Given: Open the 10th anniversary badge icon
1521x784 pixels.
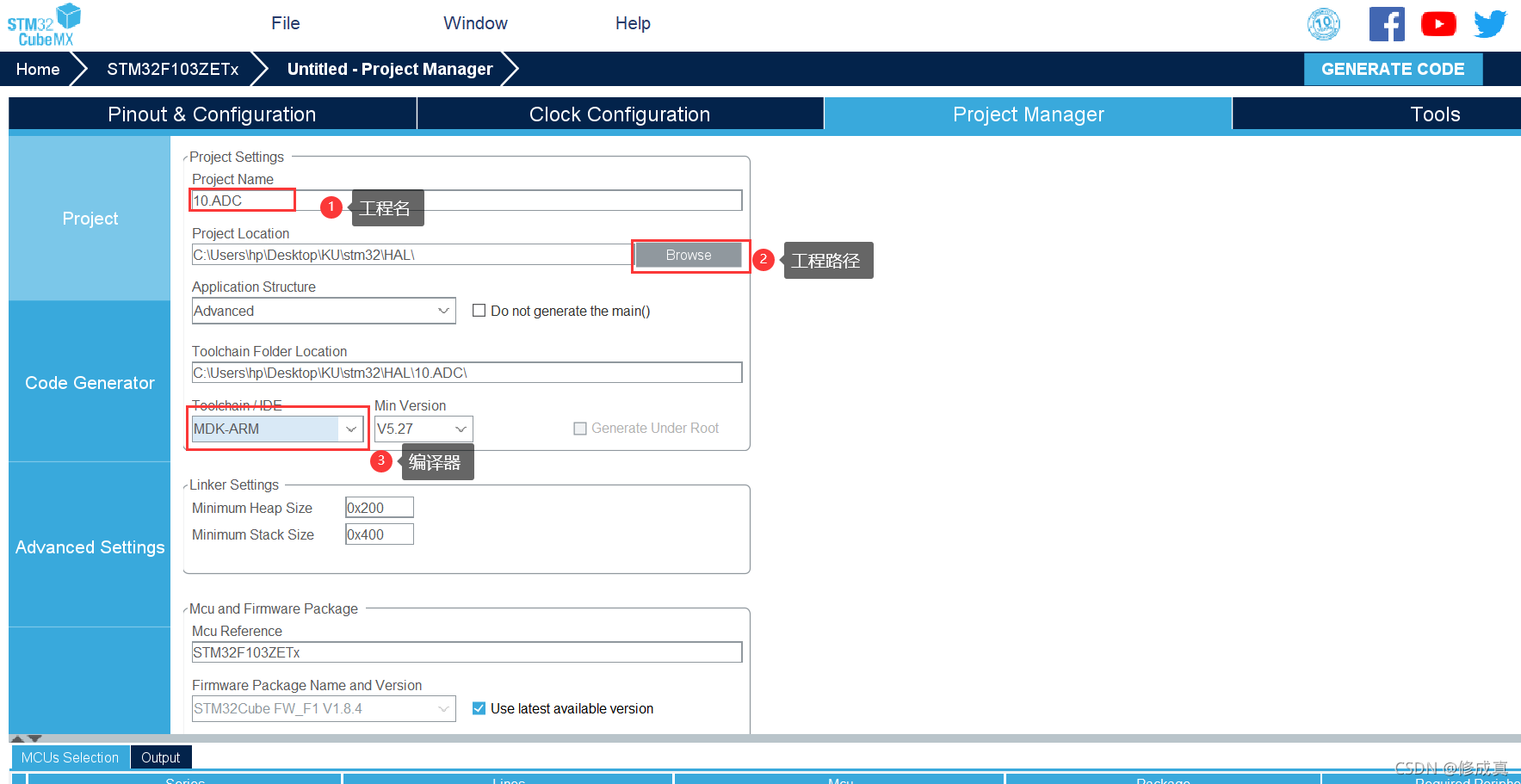Looking at the screenshot, I should tap(1324, 24).
